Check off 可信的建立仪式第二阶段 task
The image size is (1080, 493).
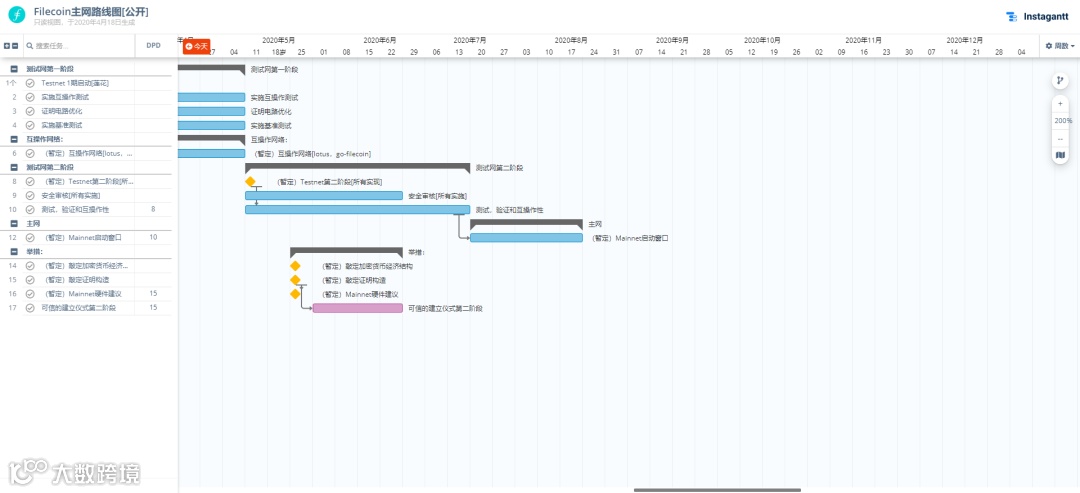click(x=30, y=308)
